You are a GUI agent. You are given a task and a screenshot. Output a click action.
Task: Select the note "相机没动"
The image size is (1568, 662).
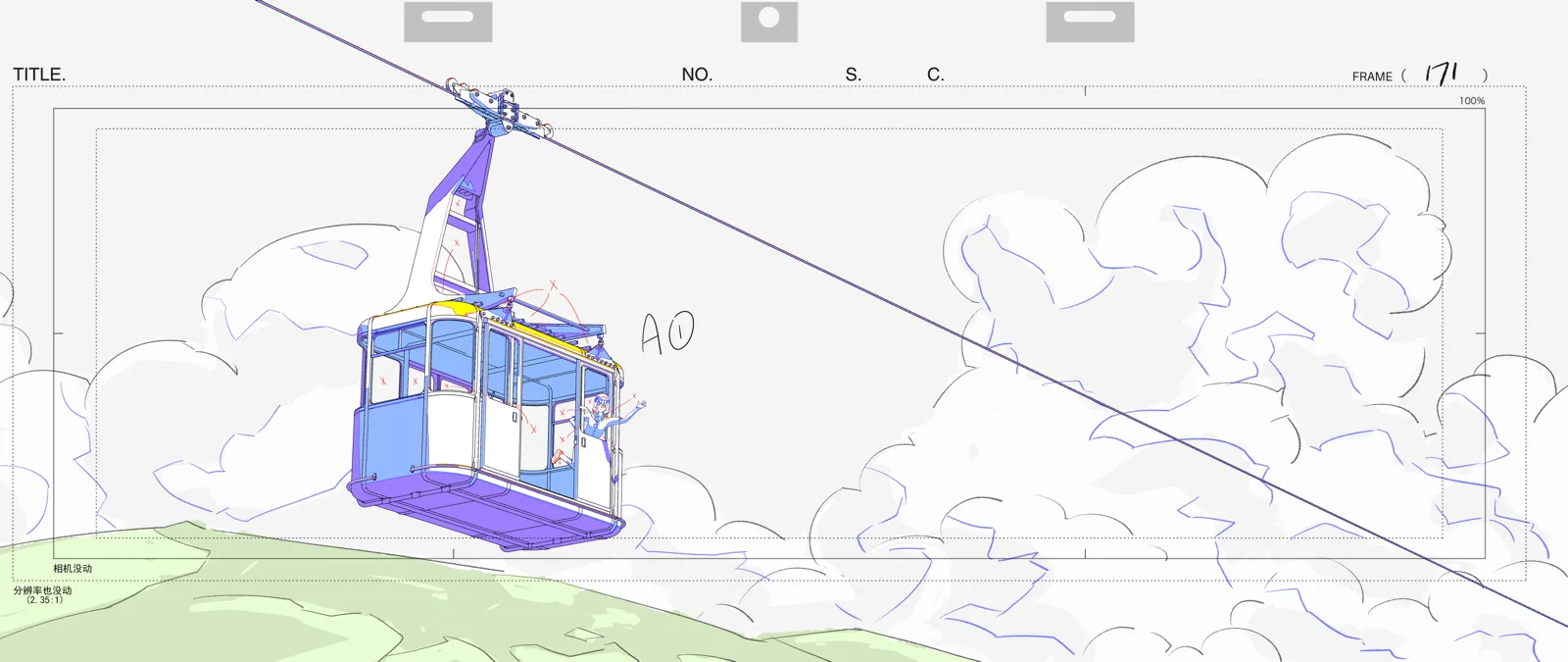pyautogui.click(x=73, y=569)
